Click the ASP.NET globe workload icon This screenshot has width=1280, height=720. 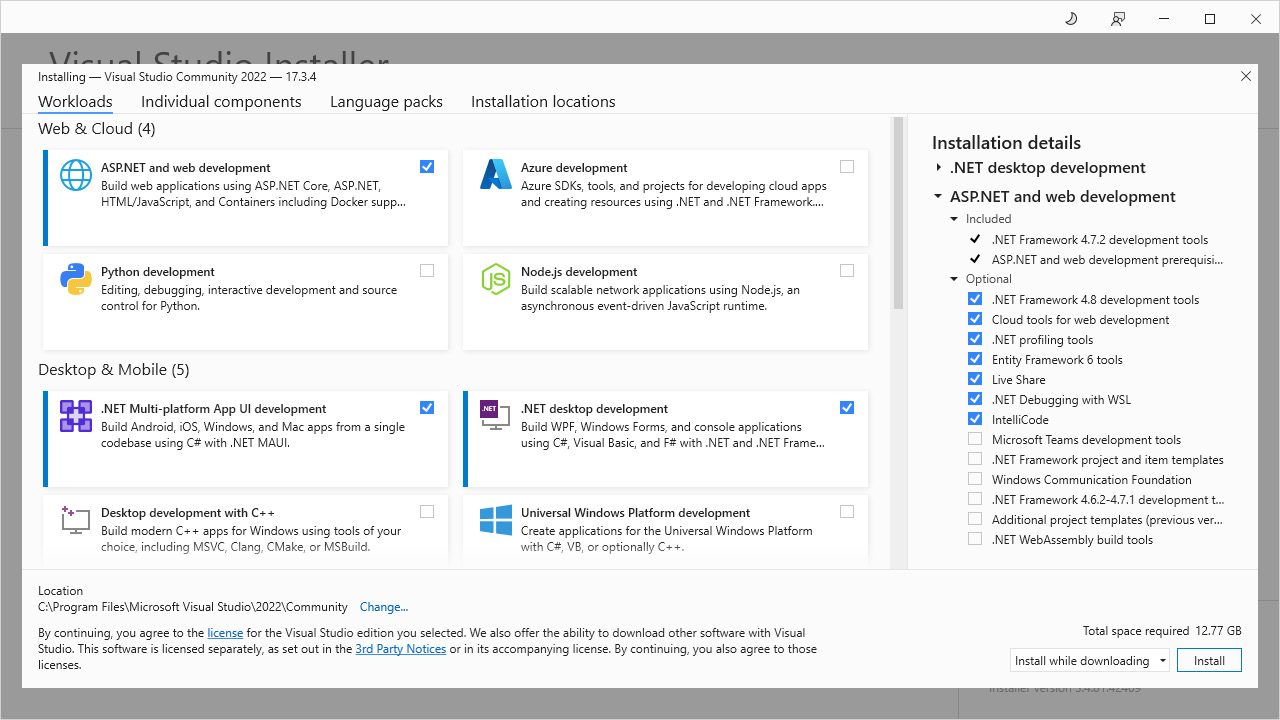76,175
